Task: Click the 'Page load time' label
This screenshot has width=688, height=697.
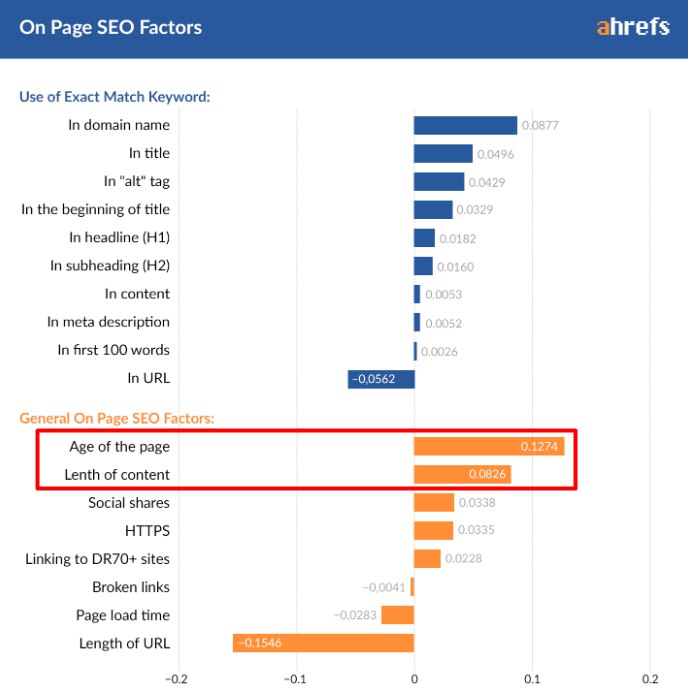Action: point(123,615)
